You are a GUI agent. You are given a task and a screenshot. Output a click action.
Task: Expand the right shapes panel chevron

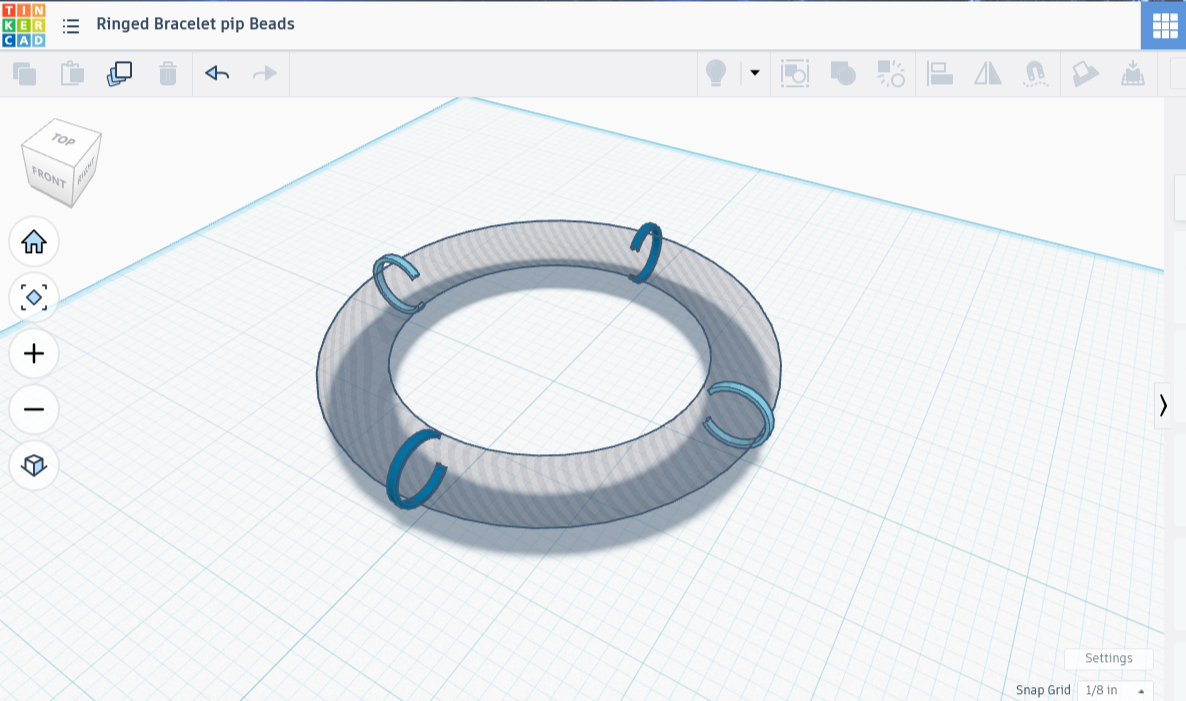click(x=1163, y=406)
